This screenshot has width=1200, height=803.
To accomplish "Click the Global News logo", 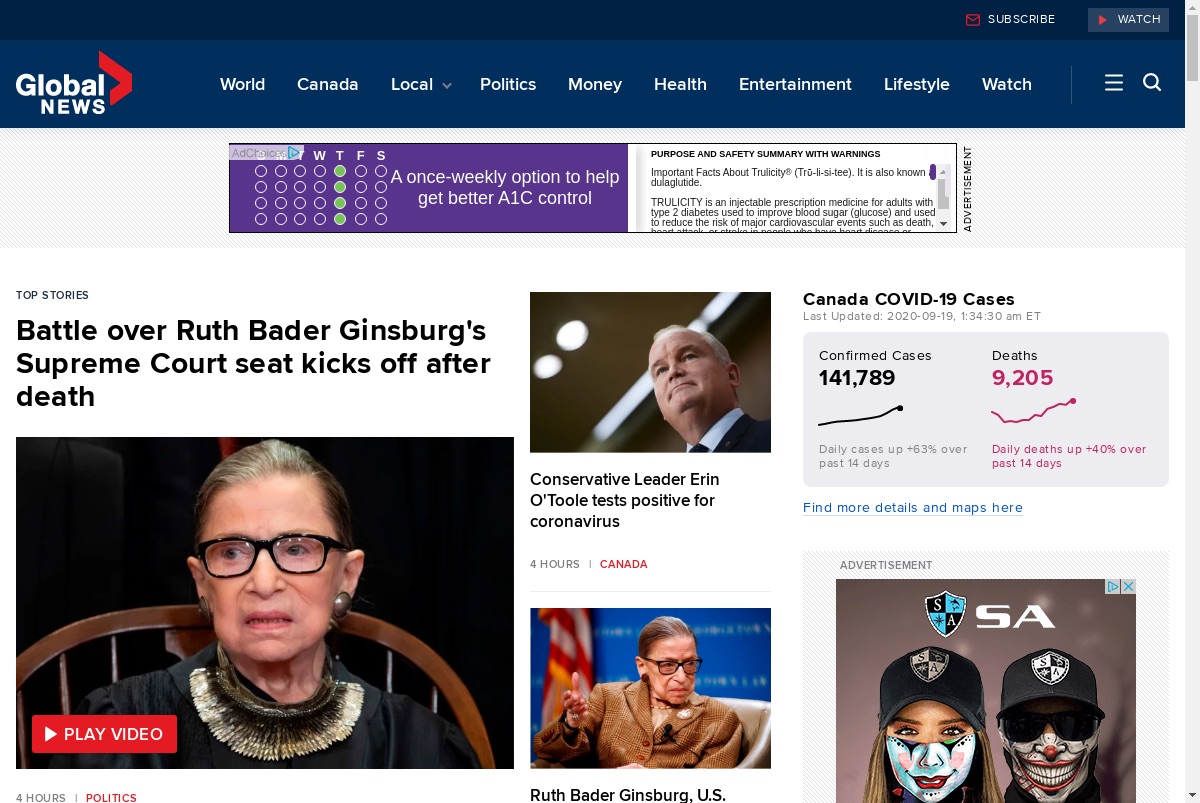I will point(74,83).
